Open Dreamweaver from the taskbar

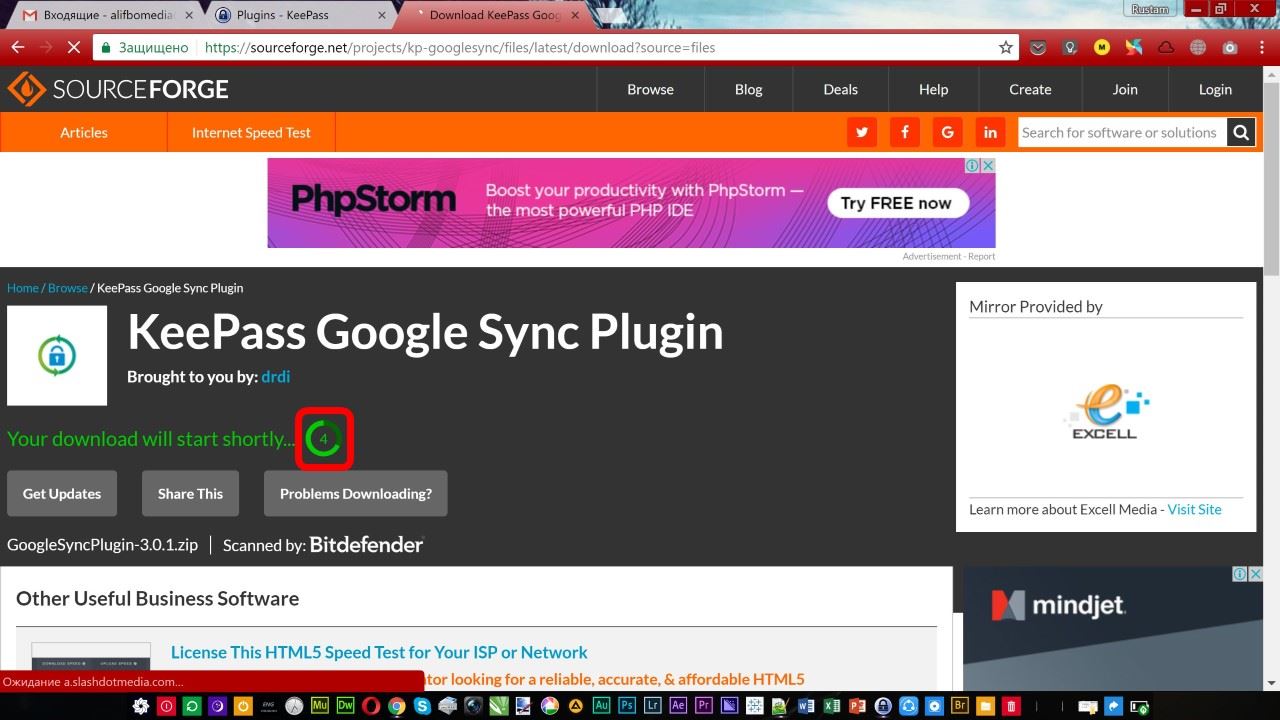coord(345,706)
